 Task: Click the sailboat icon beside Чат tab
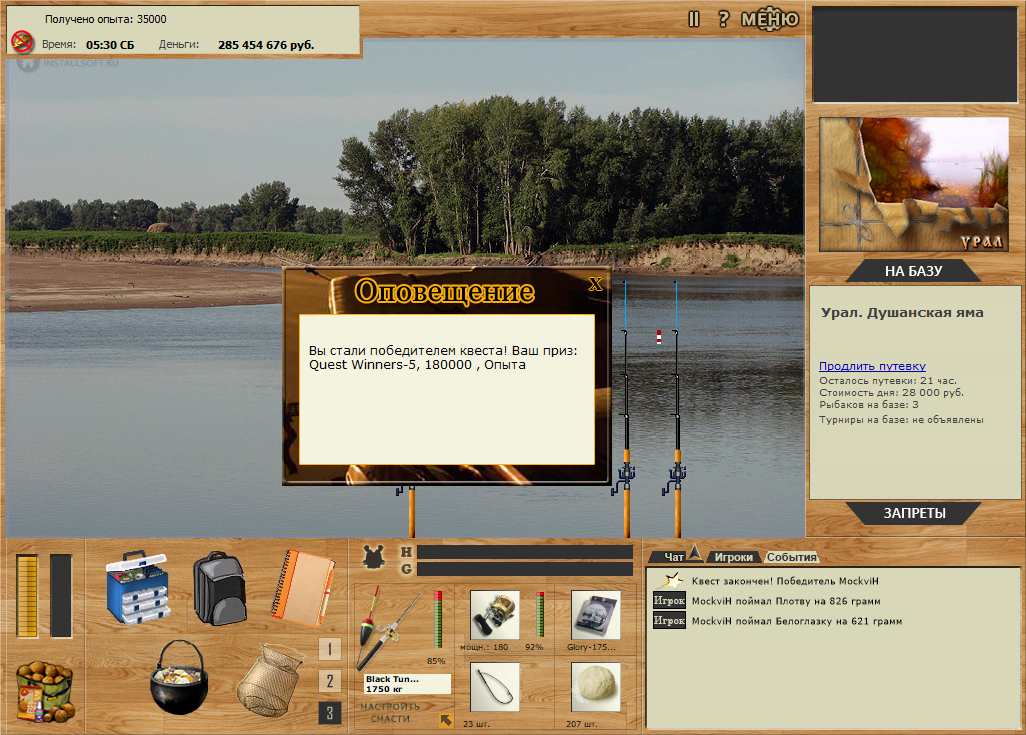pos(695,554)
